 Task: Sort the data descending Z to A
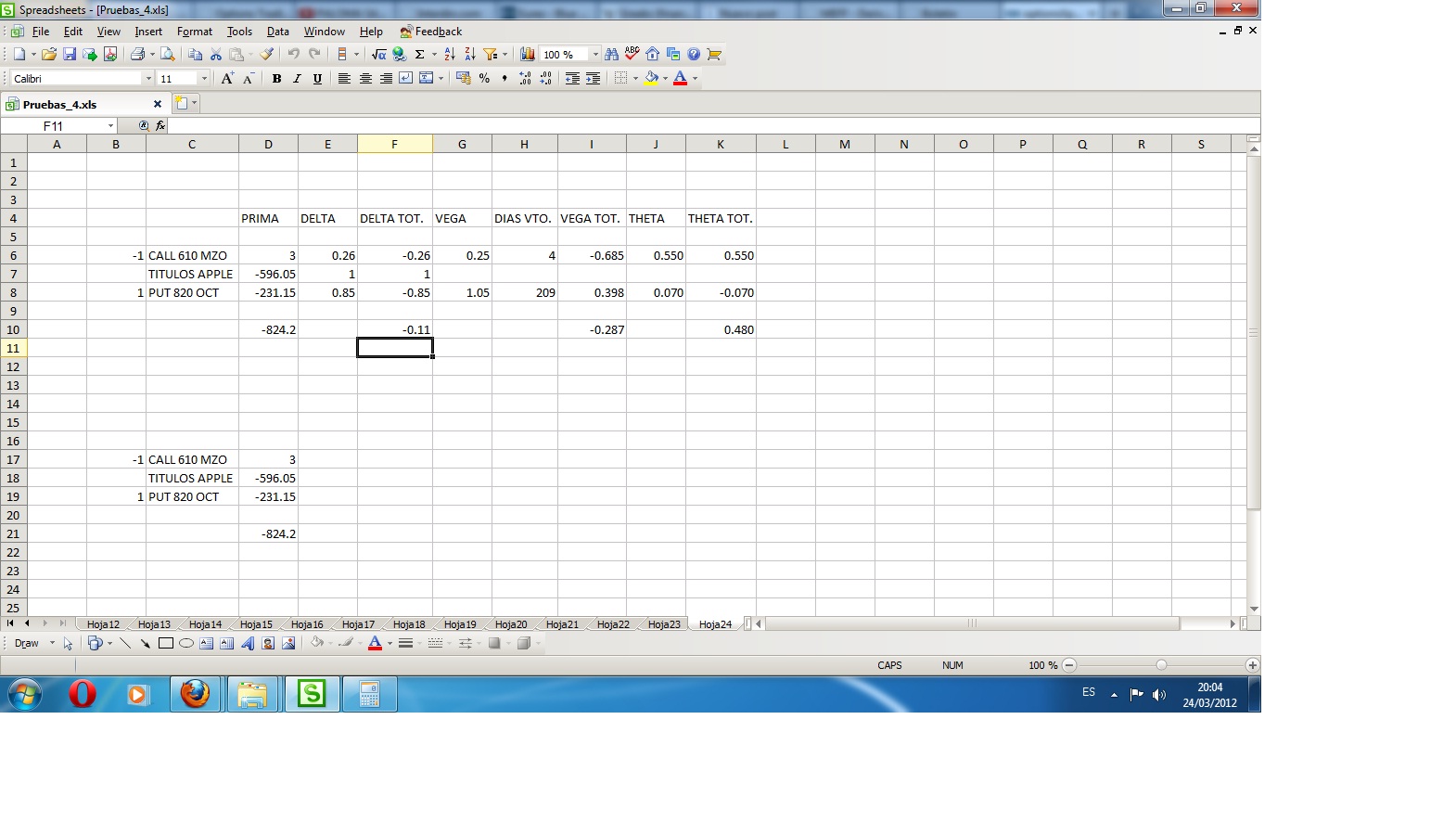tap(470, 55)
